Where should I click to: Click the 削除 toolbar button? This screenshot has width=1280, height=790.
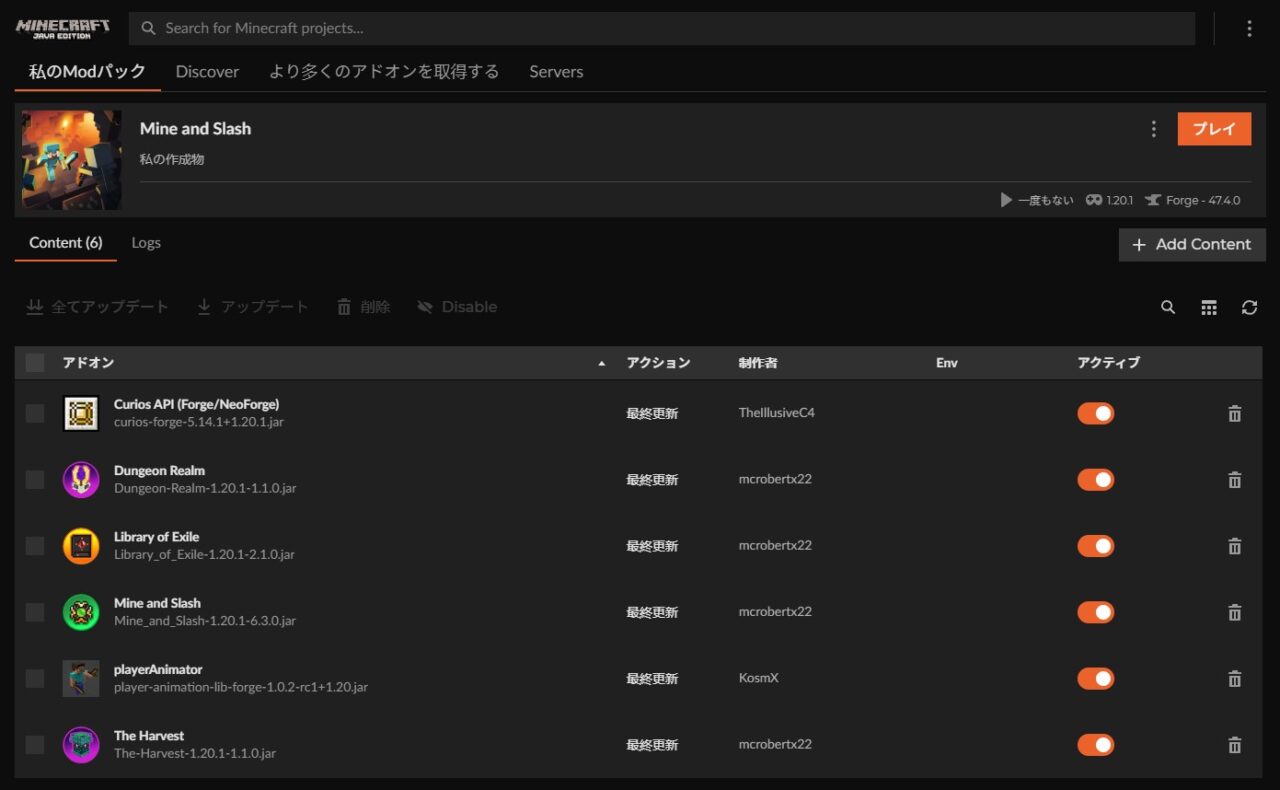coord(363,307)
